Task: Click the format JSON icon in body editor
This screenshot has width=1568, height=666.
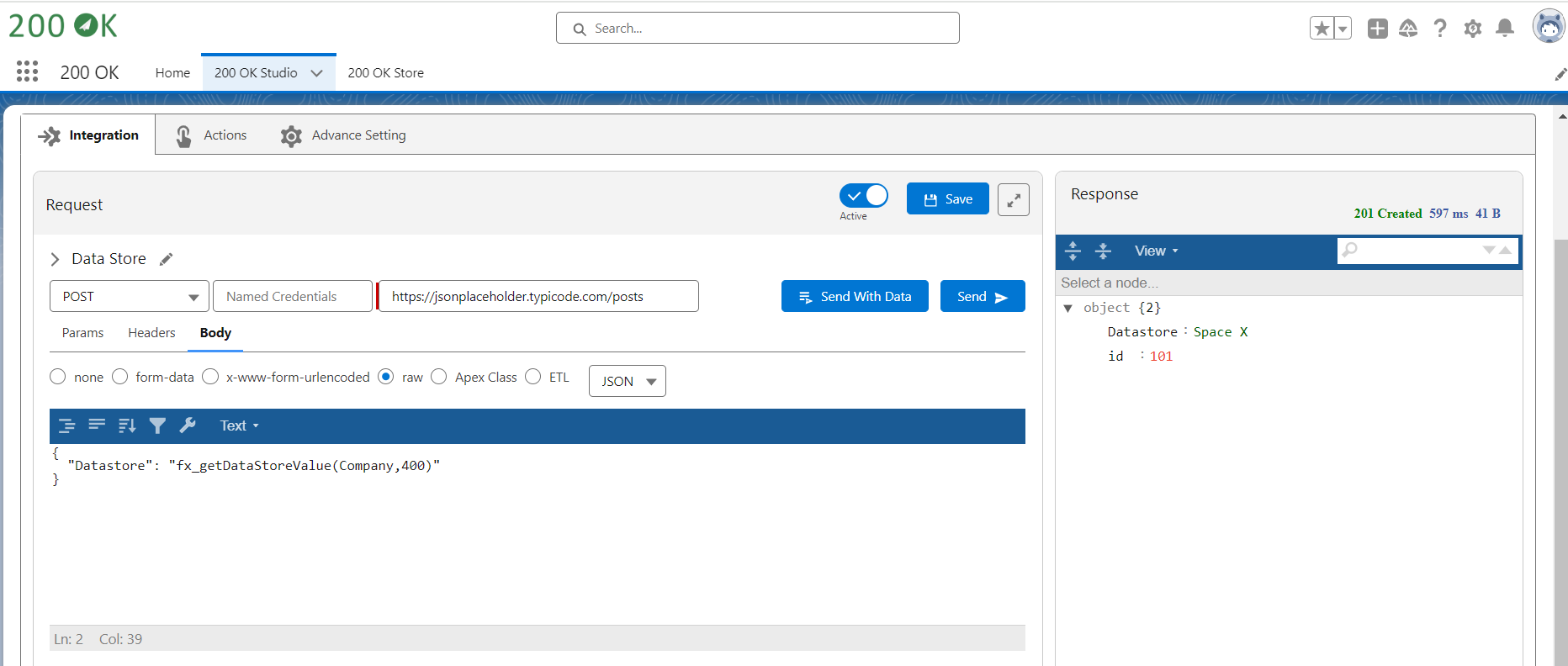Action: 66,425
